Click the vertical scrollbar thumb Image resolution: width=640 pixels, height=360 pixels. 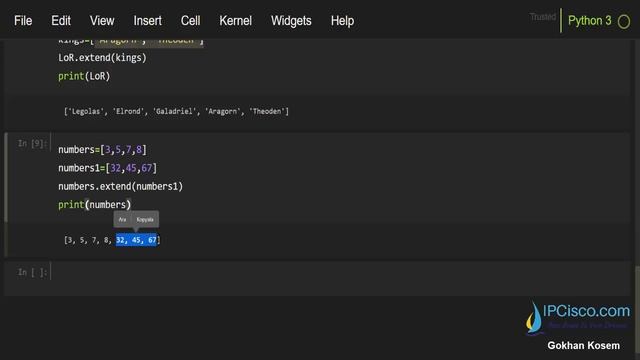pyautogui.click(x=637, y=308)
